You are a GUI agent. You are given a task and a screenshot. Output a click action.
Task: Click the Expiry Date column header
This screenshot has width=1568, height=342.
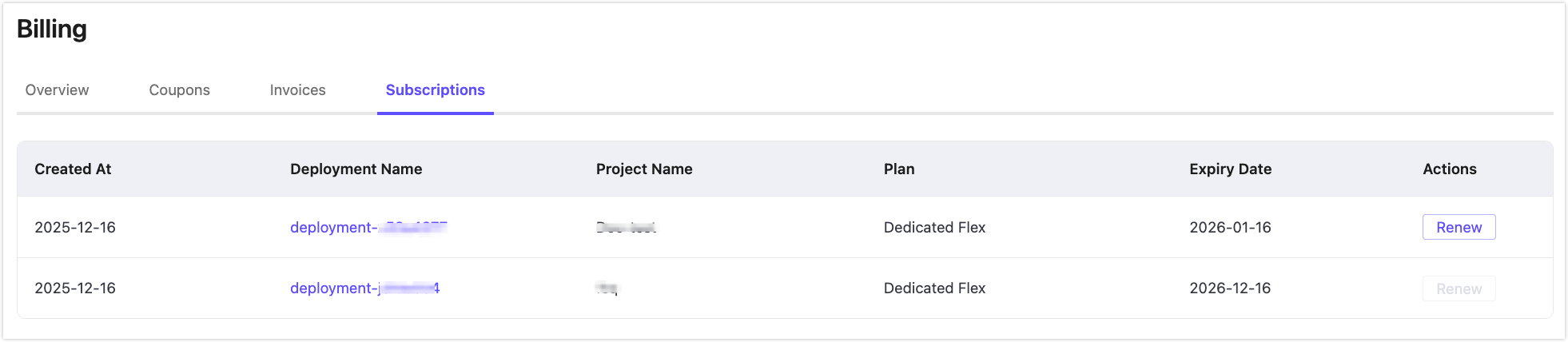1230,169
